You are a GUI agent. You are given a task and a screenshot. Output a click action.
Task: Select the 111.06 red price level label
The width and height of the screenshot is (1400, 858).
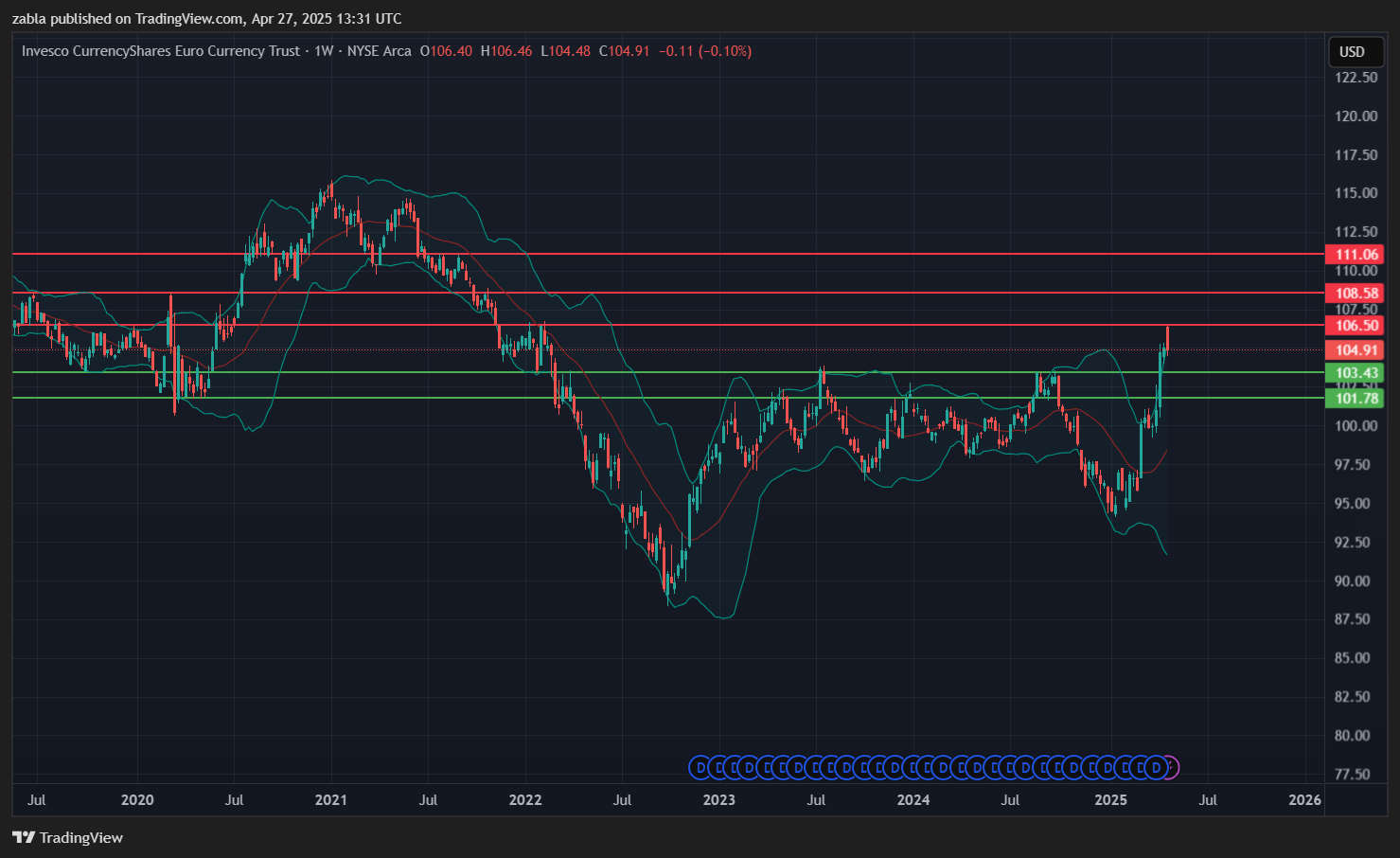[1356, 255]
